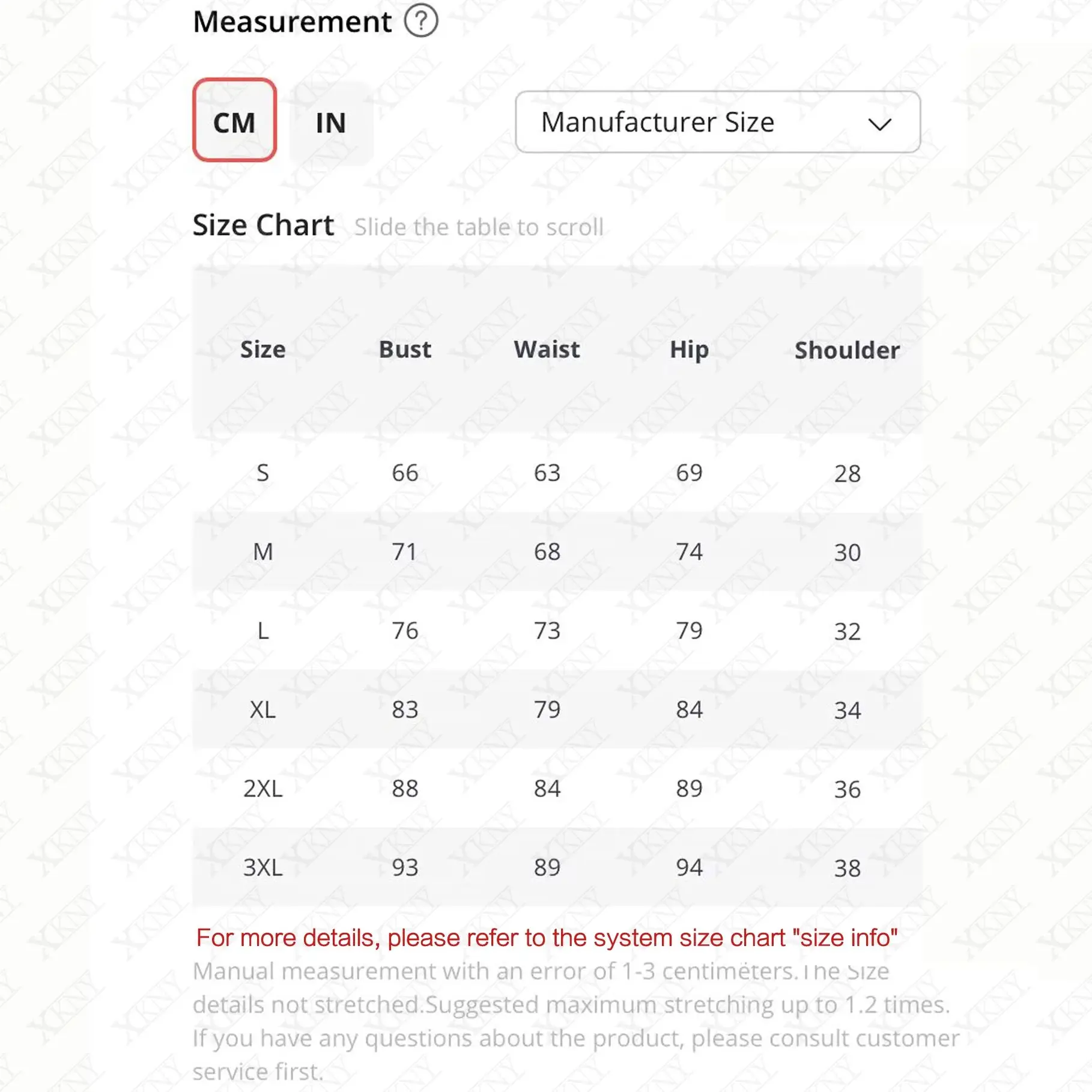Click the Waist column header
1092x1092 pixels.
[x=547, y=350]
